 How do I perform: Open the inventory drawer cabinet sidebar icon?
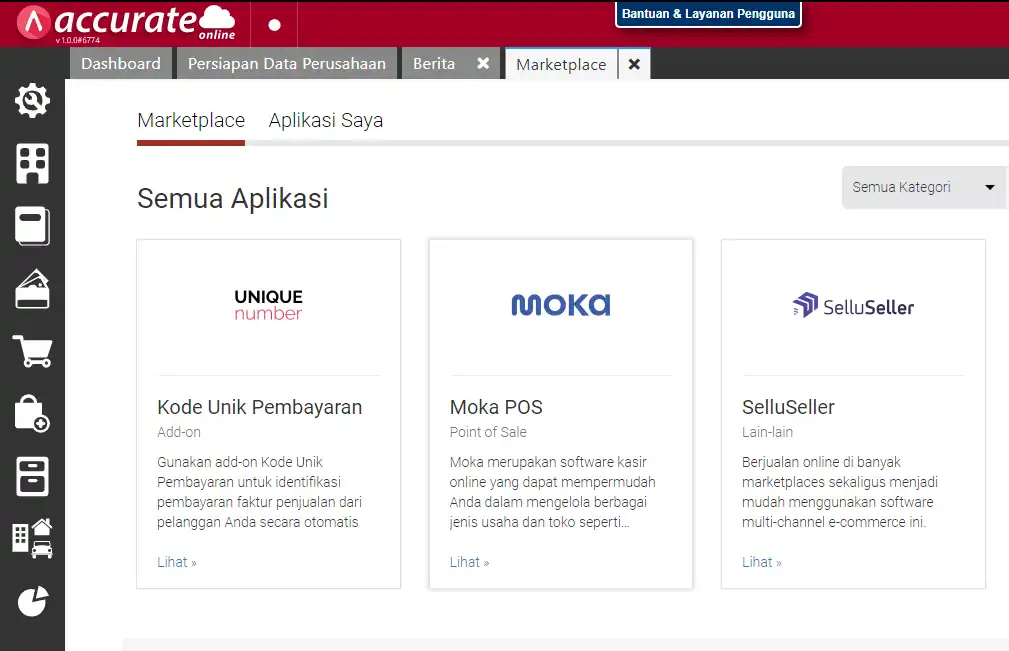32,477
